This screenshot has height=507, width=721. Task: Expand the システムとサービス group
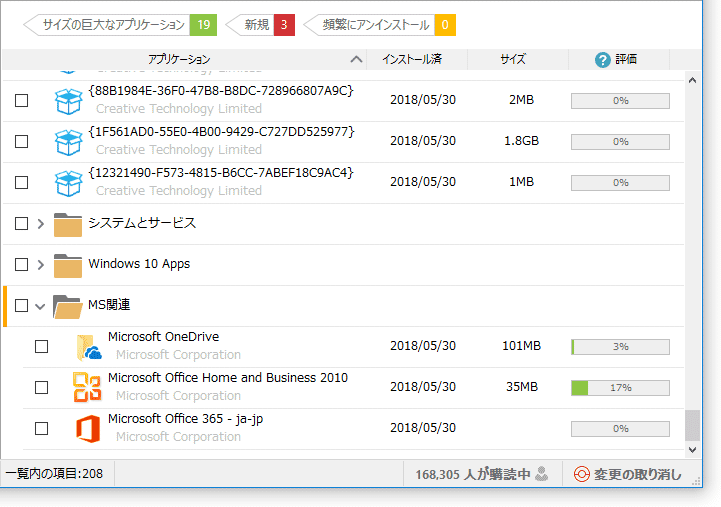40,224
